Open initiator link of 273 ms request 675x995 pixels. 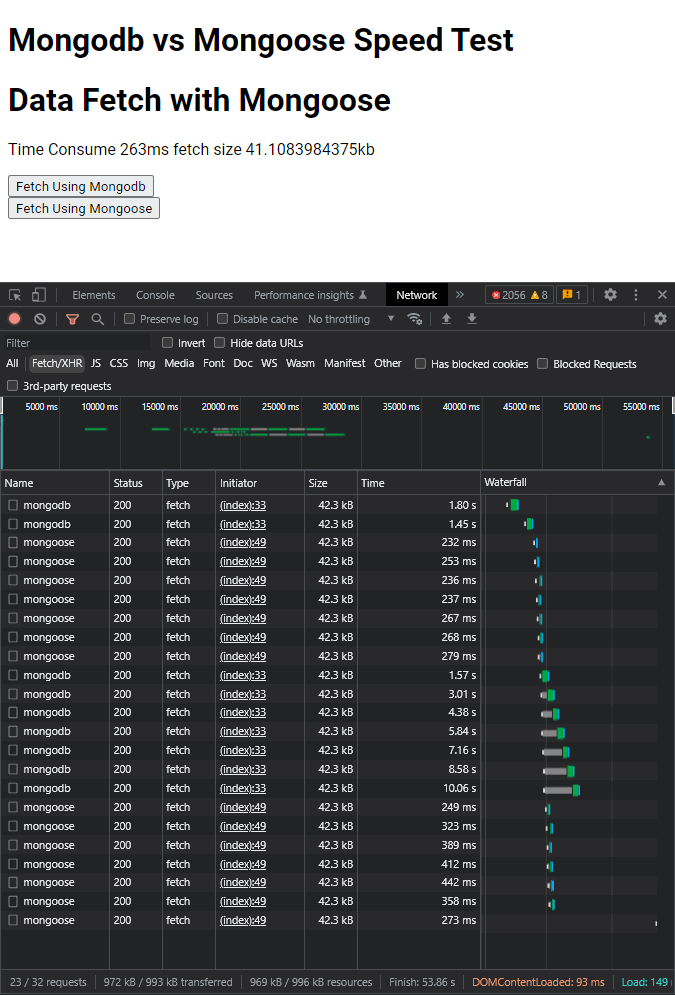coord(243,920)
